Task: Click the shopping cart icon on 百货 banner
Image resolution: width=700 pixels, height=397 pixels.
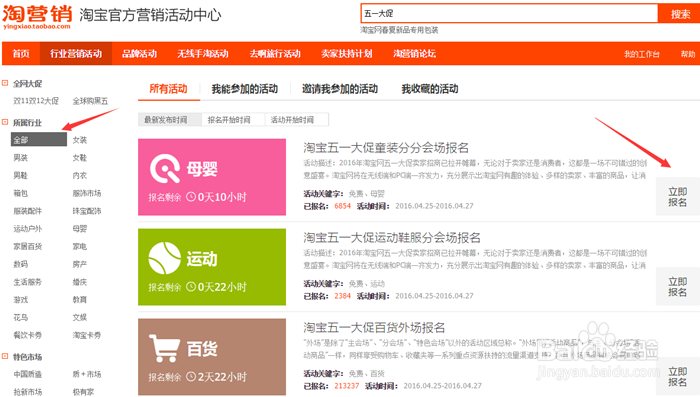Action: pos(164,348)
